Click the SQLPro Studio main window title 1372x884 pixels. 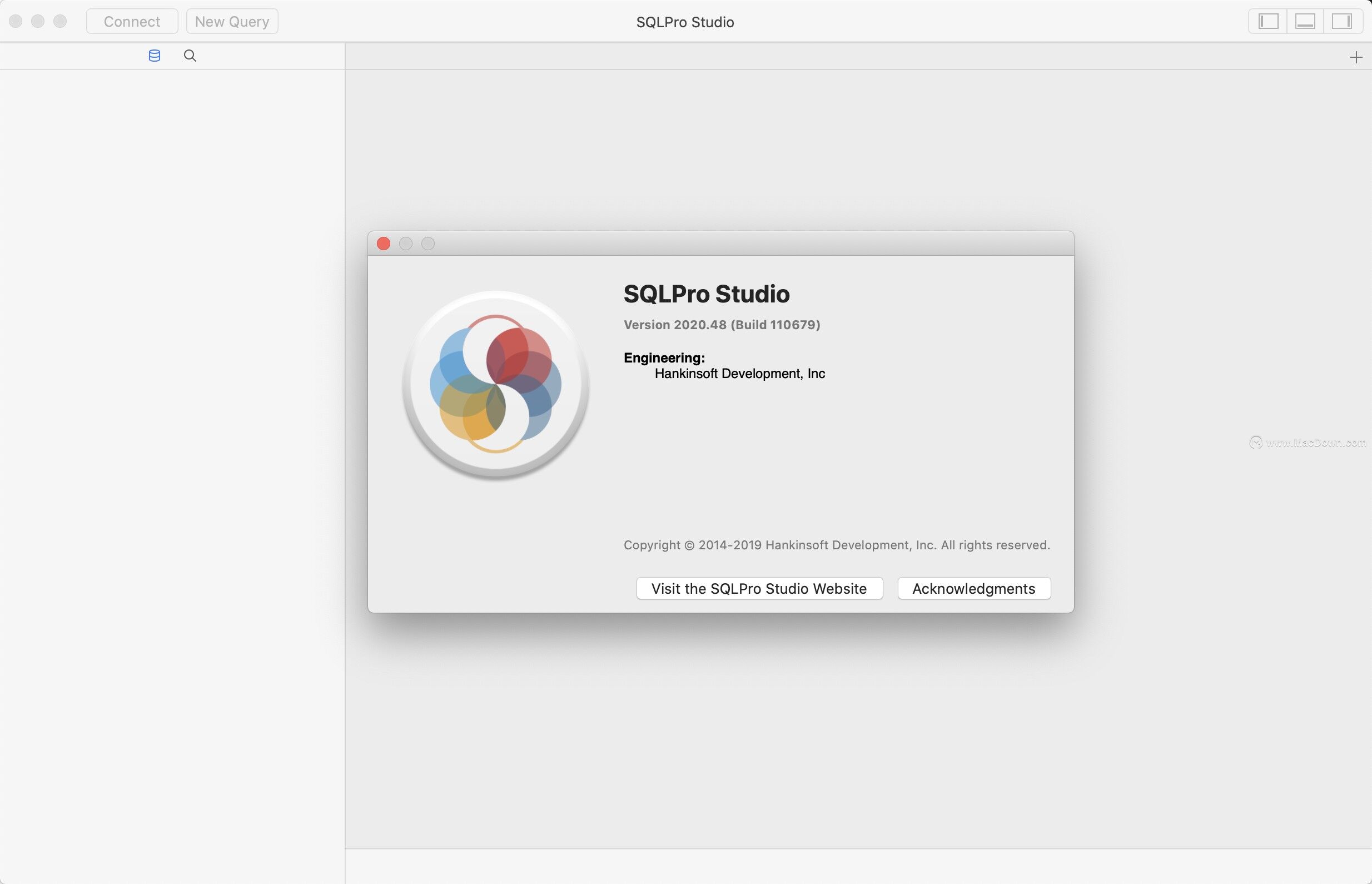pyautogui.click(x=685, y=22)
